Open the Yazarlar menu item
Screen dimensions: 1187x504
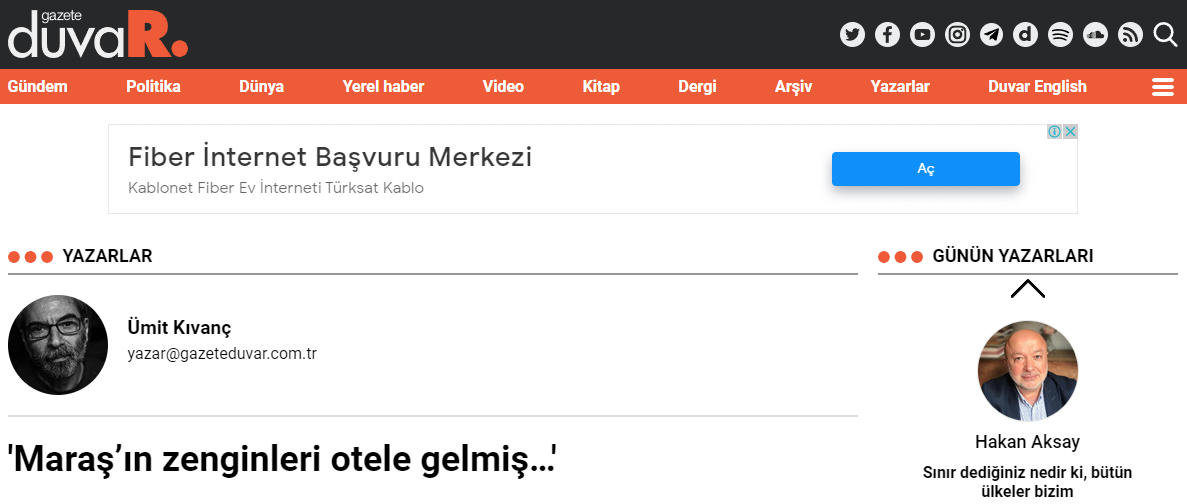coord(899,86)
